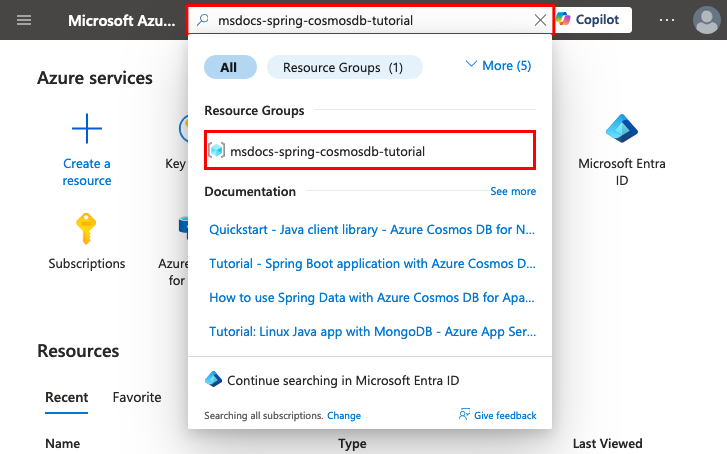
Task: Open Copilot assistant
Action: [594, 20]
